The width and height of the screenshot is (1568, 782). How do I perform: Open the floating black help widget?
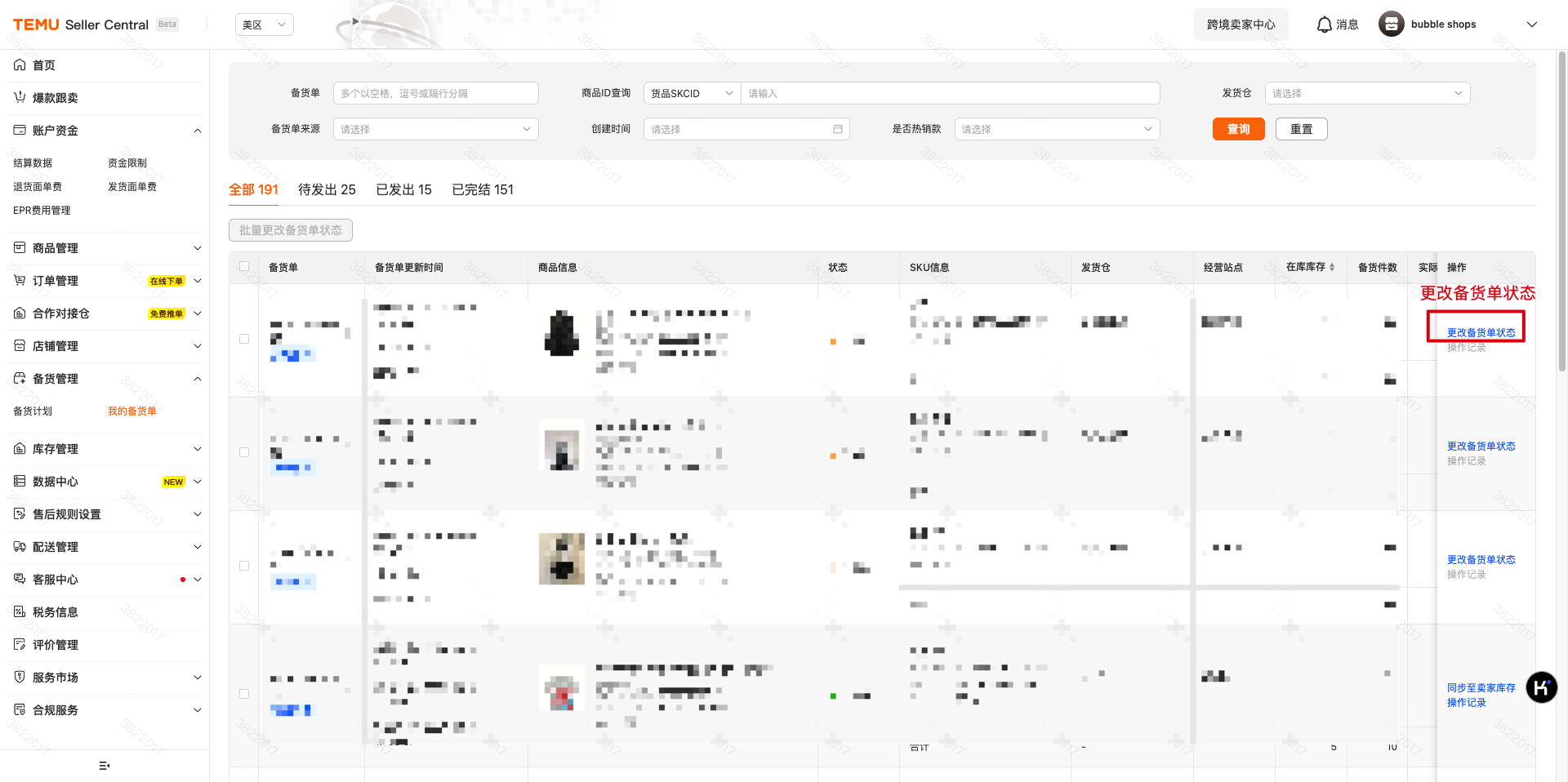(1541, 687)
